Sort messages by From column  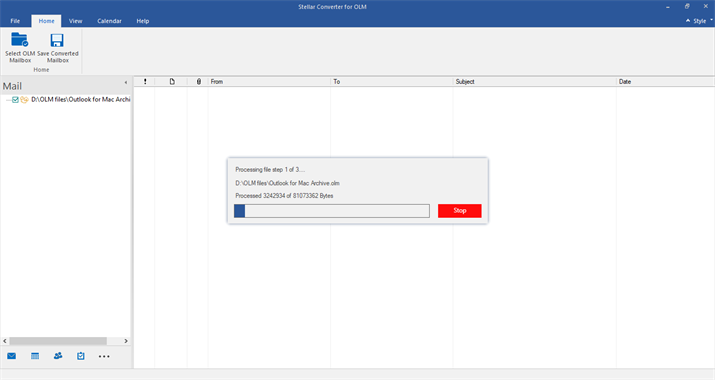269,82
